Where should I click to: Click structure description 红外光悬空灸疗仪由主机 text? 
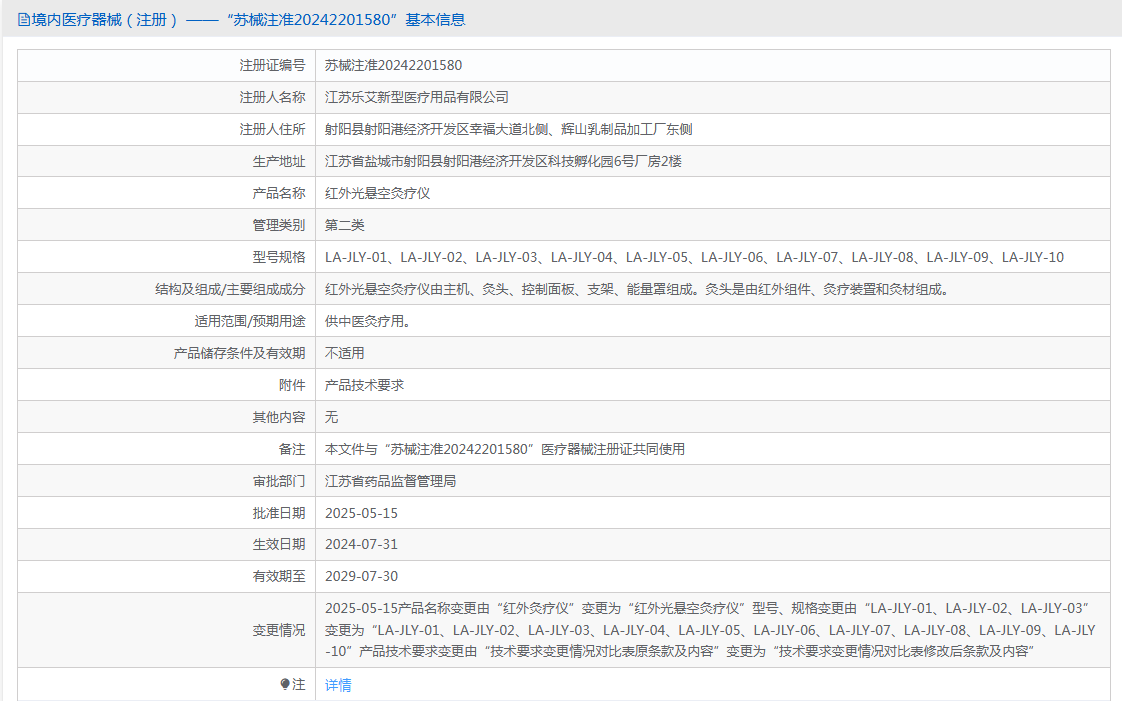point(637,290)
